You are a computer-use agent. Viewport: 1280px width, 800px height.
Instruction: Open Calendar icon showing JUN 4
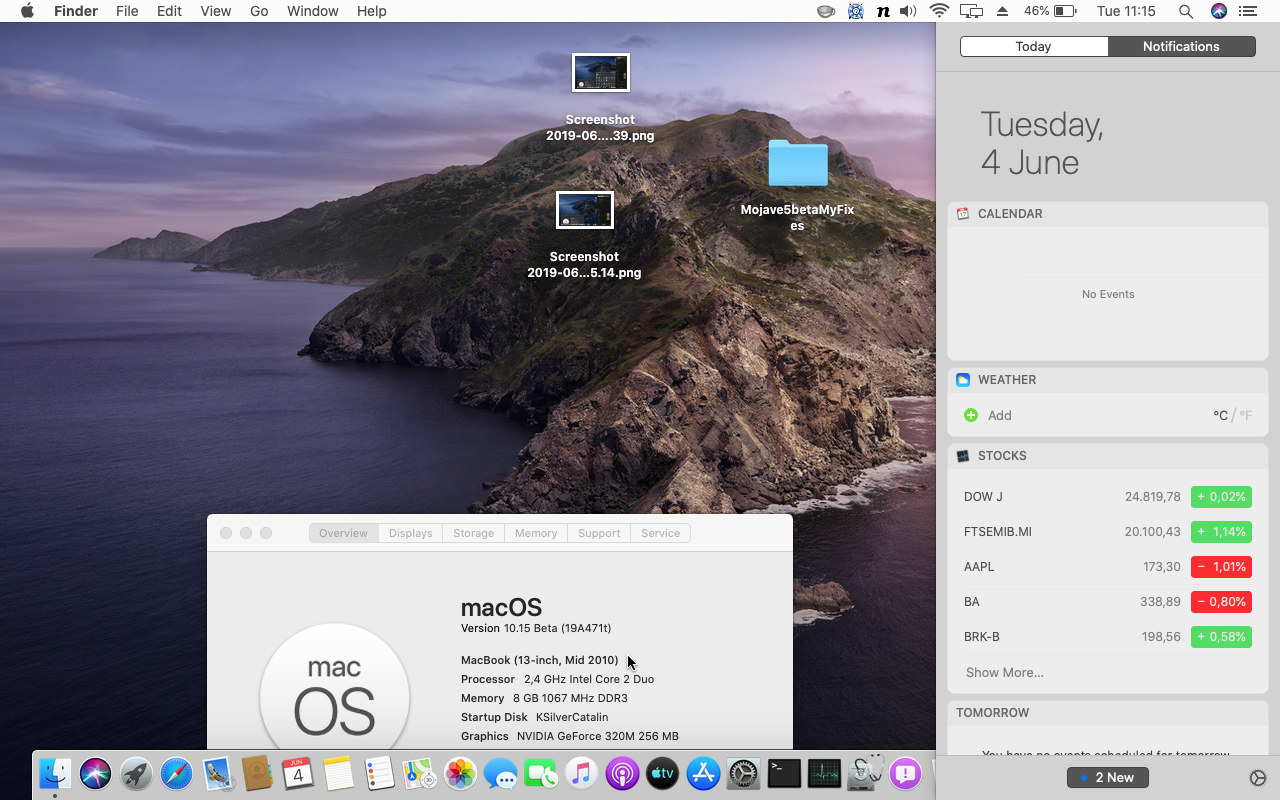tap(298, 773)
